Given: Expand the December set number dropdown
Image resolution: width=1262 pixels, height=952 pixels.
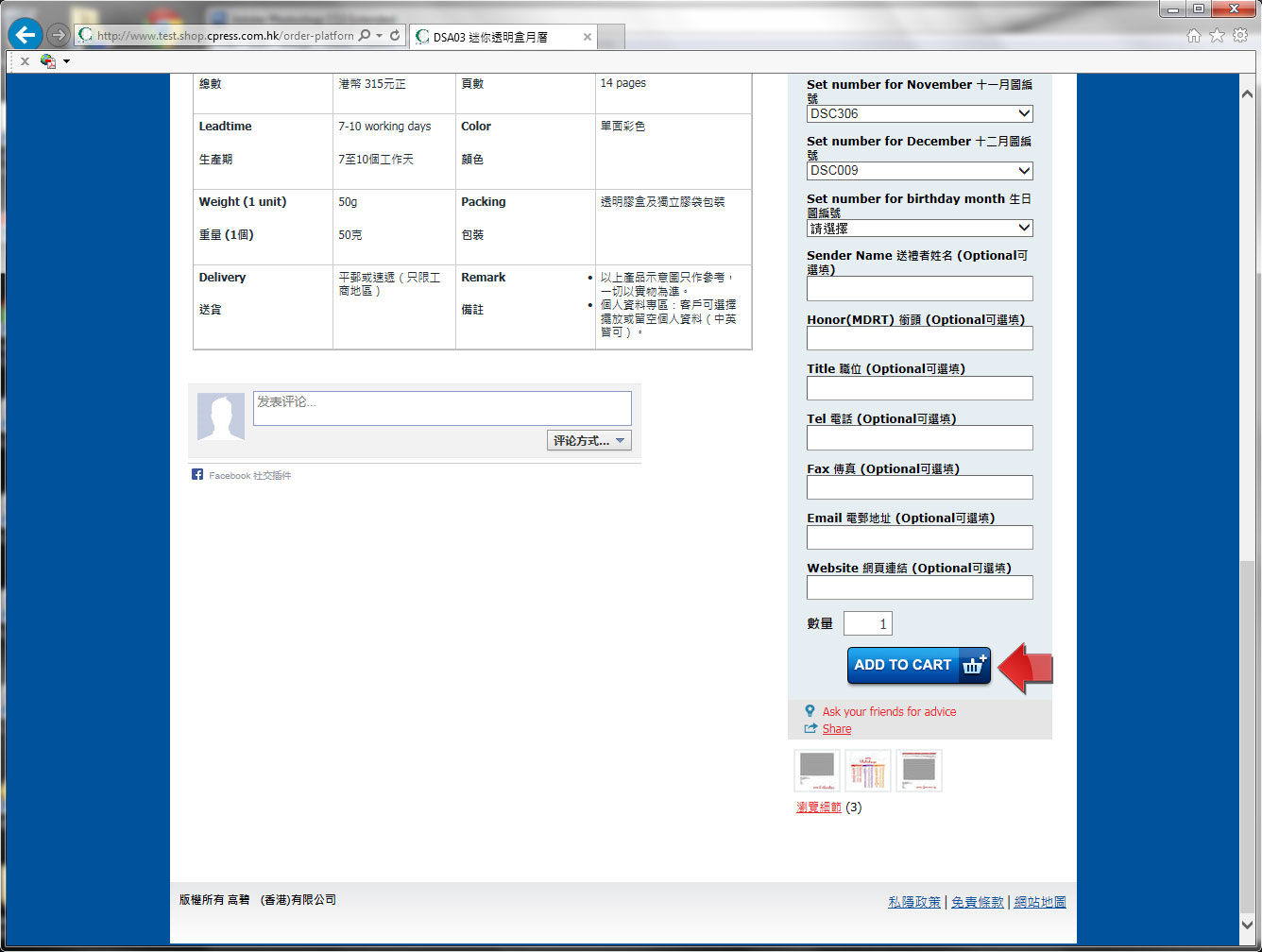Looking at the screenshot, I should click(x=919, y=171).
